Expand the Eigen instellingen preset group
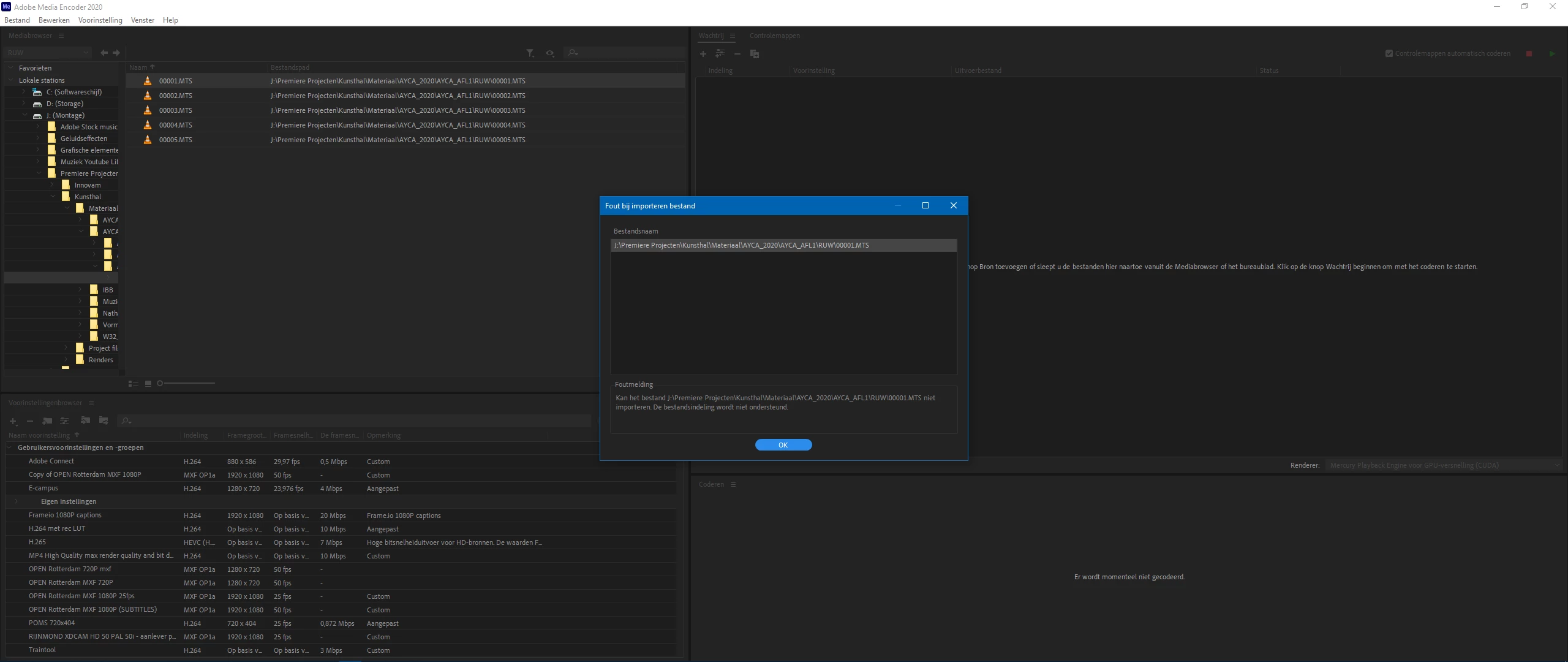Viewport: 1568px width, 662px height. click(17, 501)
